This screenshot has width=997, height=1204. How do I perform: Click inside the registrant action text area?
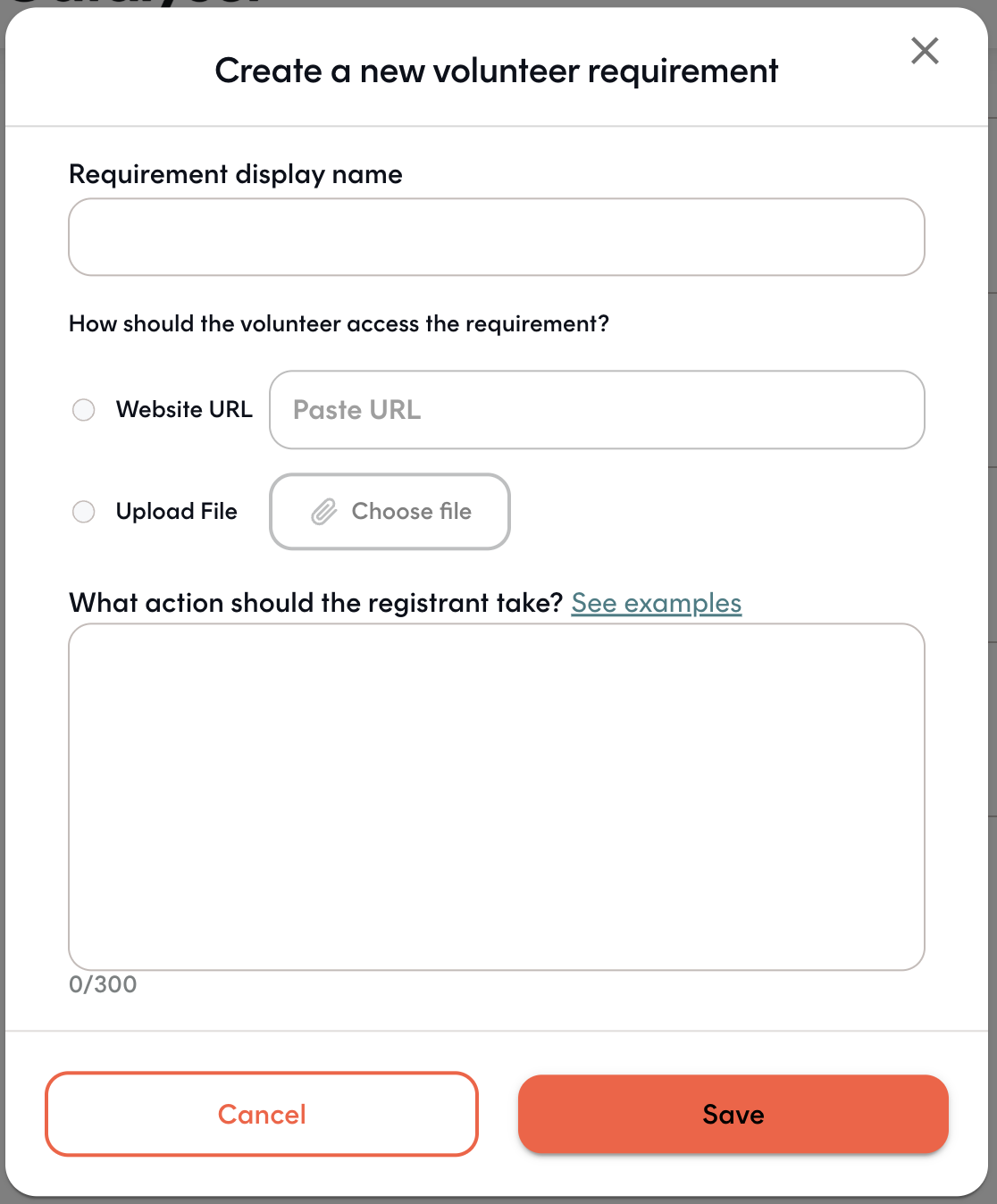pyautogui.click(x=497, y=797)
